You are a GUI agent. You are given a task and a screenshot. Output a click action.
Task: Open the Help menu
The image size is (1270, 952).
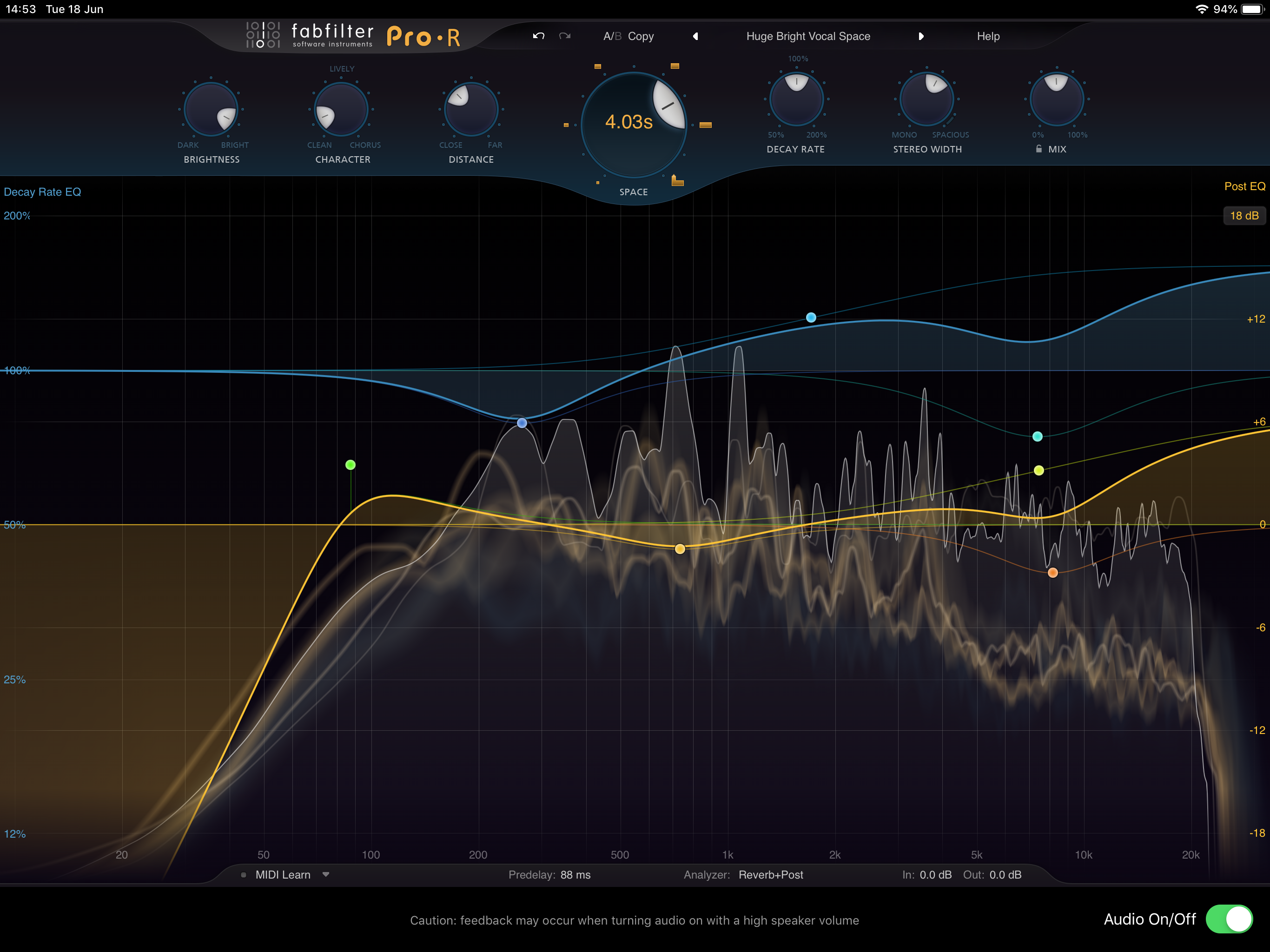coord(988,36)
